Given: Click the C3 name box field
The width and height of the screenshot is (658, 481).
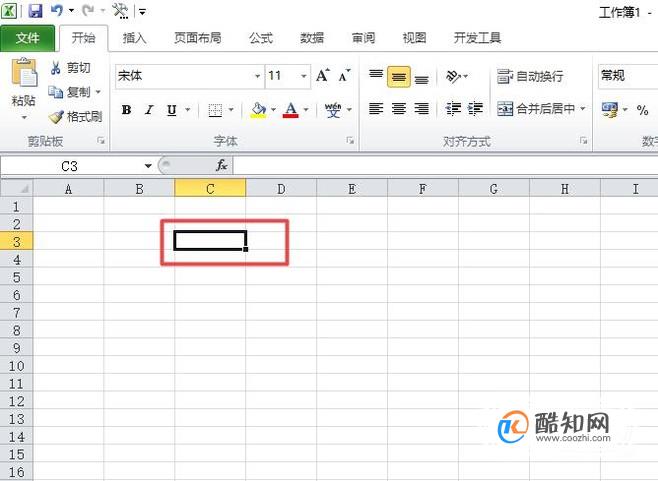Looking at the screenshot, I should pyautogui.click(x=70, y=166).
